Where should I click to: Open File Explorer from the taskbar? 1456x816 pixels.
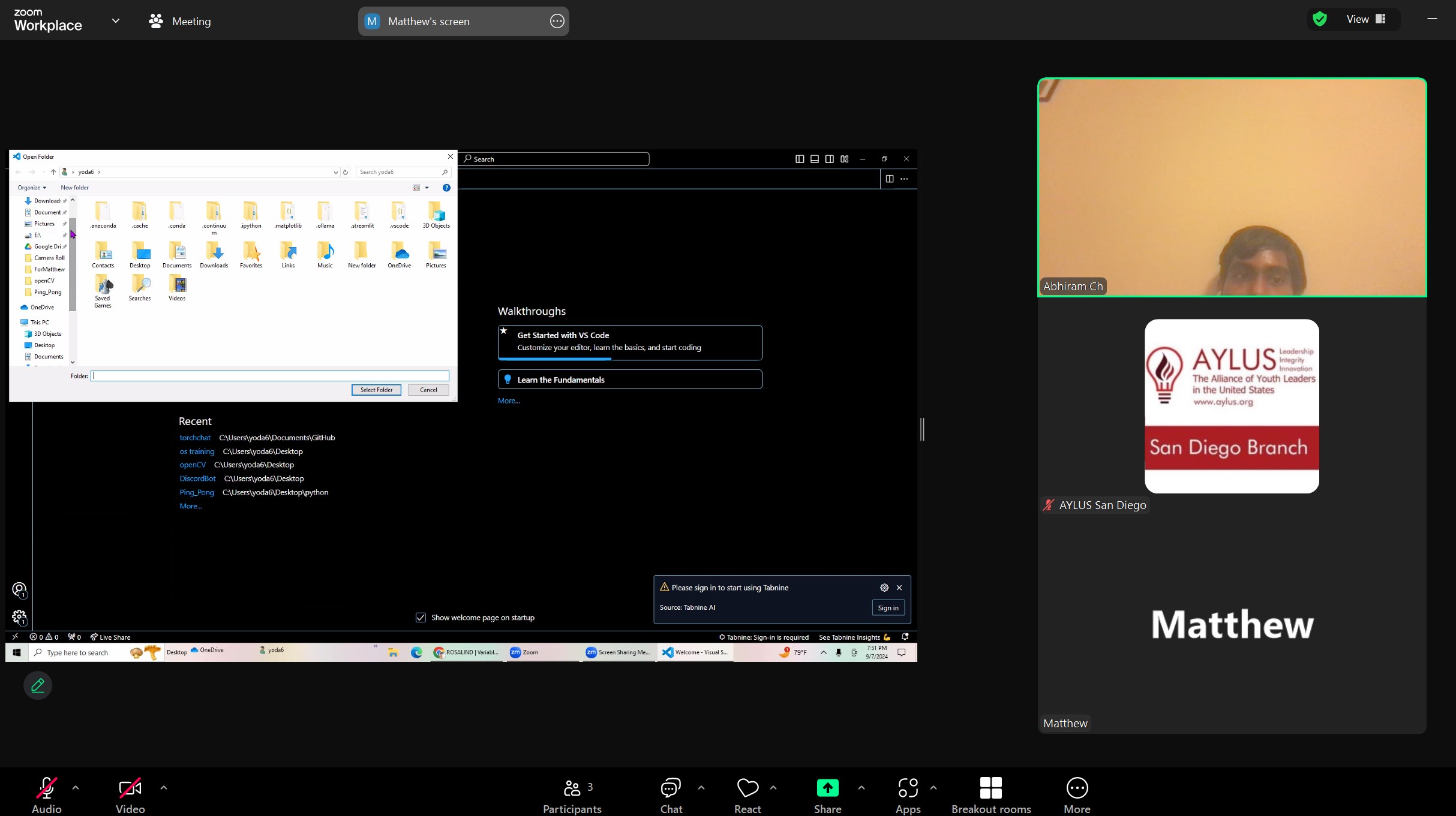[393, 652]
